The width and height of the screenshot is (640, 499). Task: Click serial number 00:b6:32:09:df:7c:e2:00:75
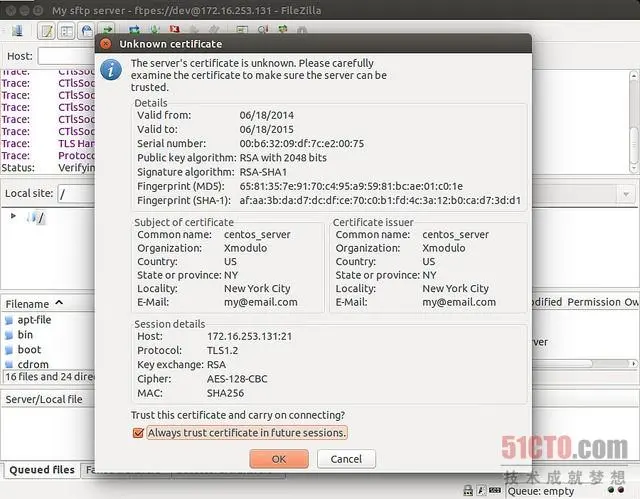click(x=302, y=144)
